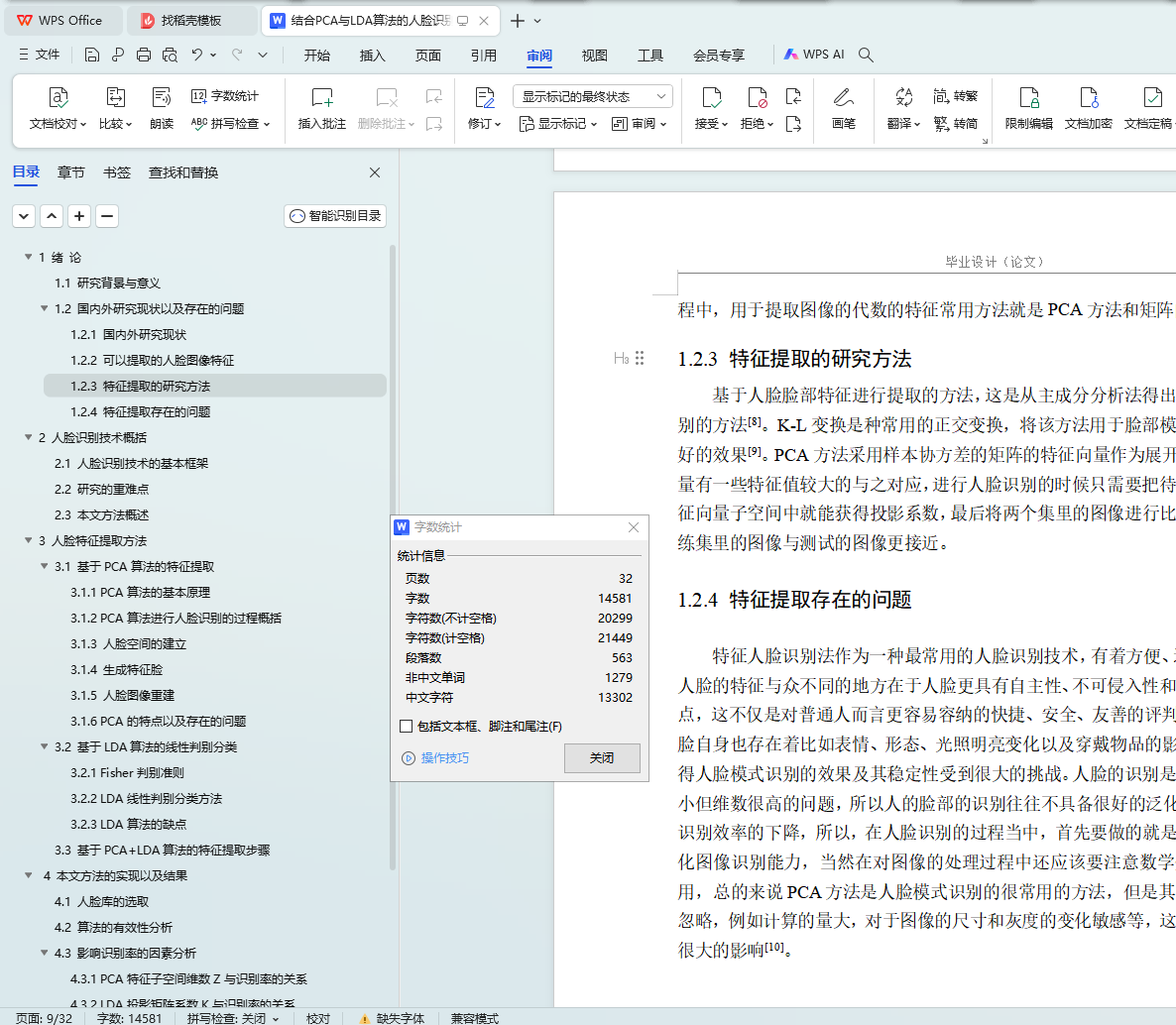Screen dimensions: 1176x1025
Task: Open the 书签 bookmarks tab in sidebar
Action: (117, 172)
